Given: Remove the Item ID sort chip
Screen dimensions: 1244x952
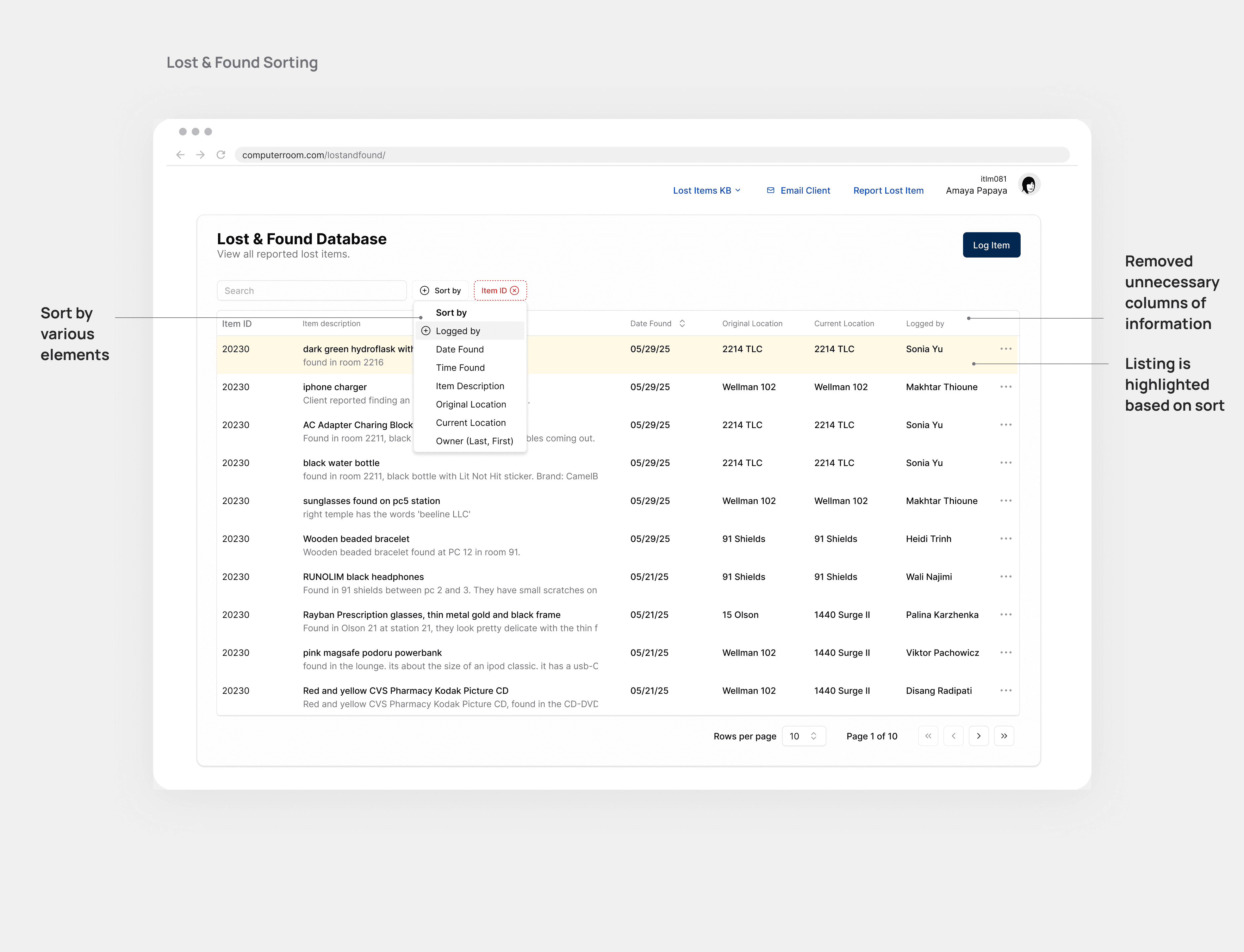Looking at the screenshot, I should coord(515,291).
